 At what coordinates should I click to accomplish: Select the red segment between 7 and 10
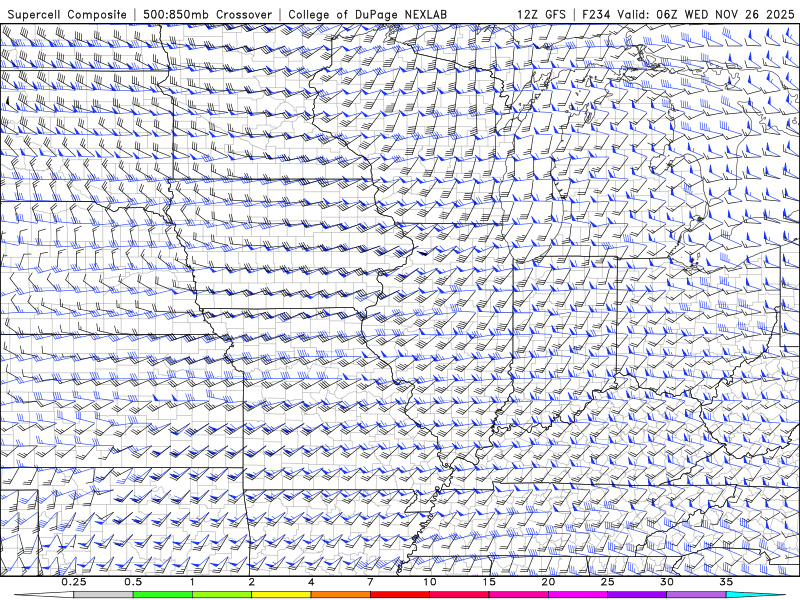coord(399,595)
